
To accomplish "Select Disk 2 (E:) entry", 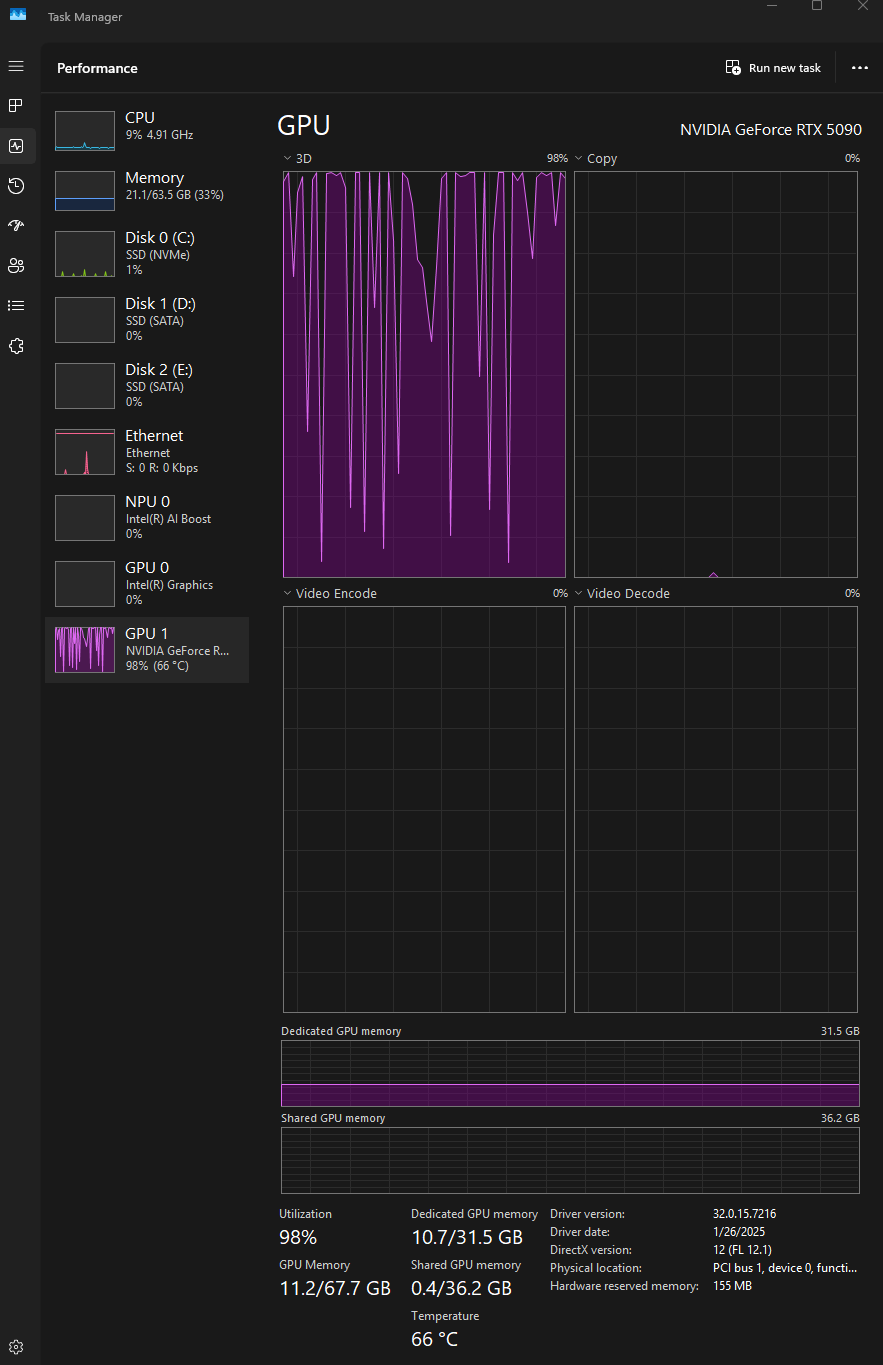I will (147, 385).
